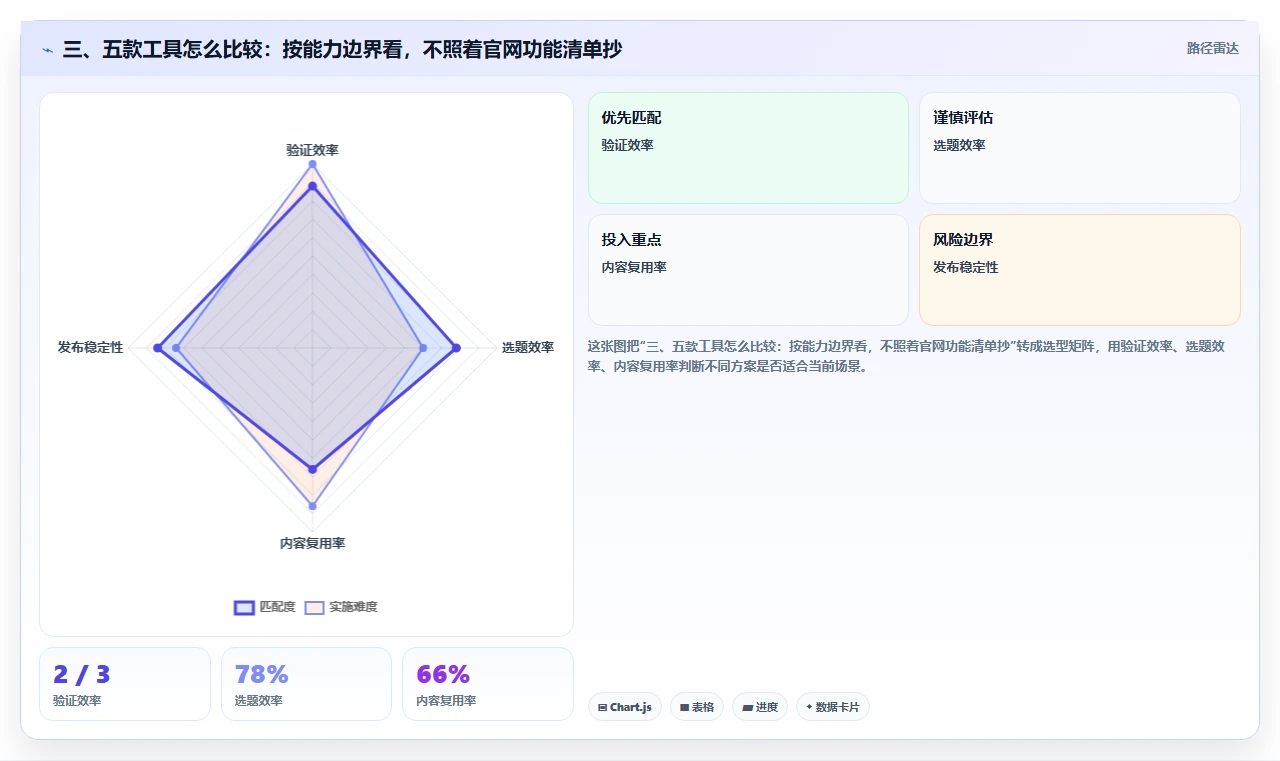Viewport: 1280px width, 761px height.
Task: Click 发布稳定性 text in 风险边界 card
Action: (x=966, y=267)
